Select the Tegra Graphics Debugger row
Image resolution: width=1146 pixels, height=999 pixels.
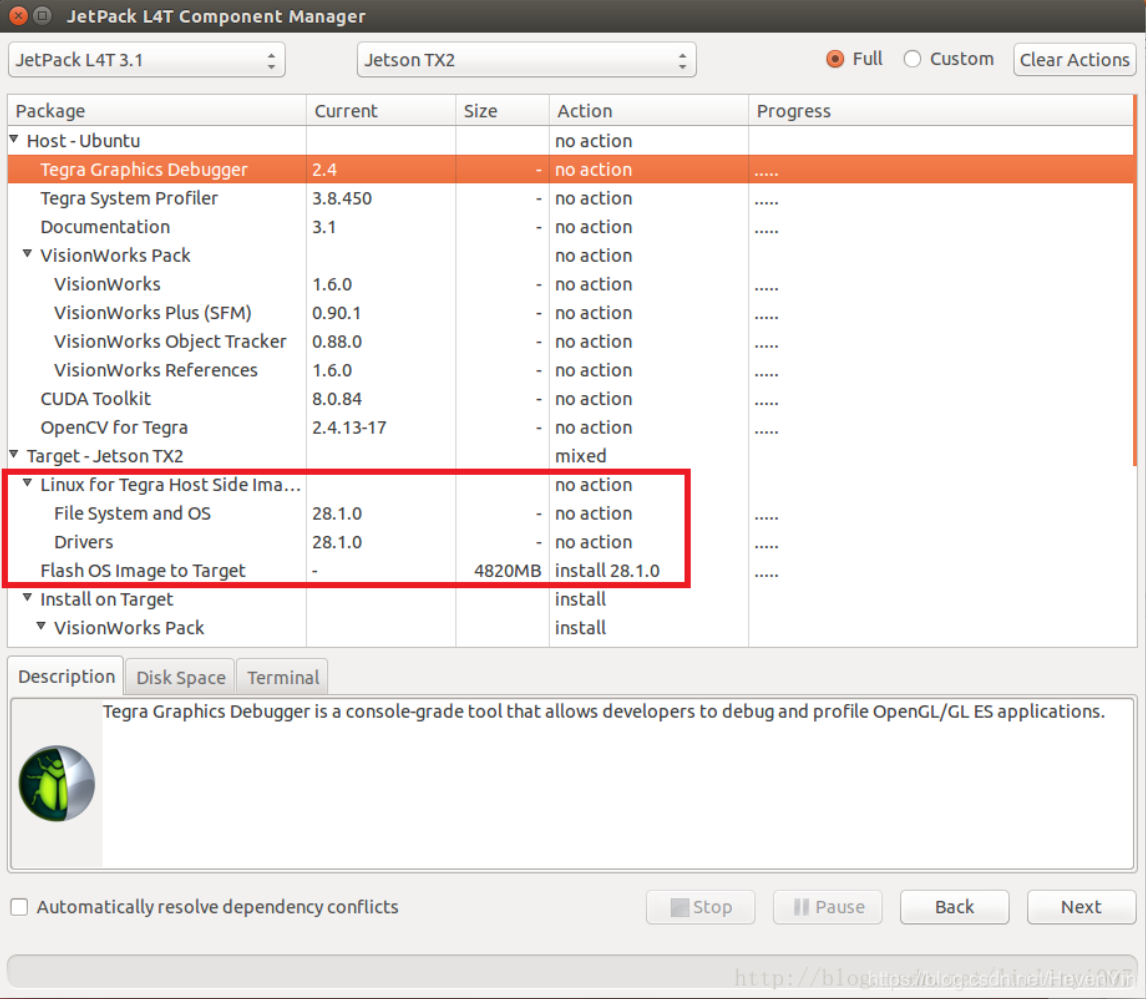coord(570,170)
